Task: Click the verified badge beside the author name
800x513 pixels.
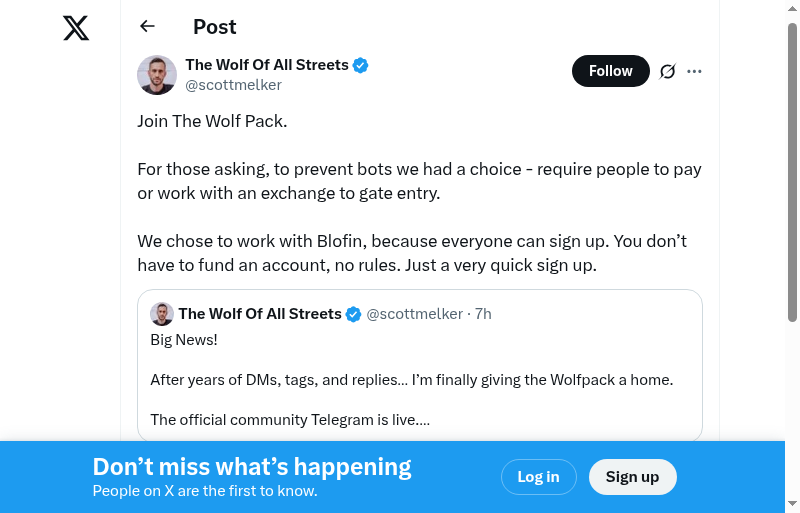Action: [x=361, y=65]
